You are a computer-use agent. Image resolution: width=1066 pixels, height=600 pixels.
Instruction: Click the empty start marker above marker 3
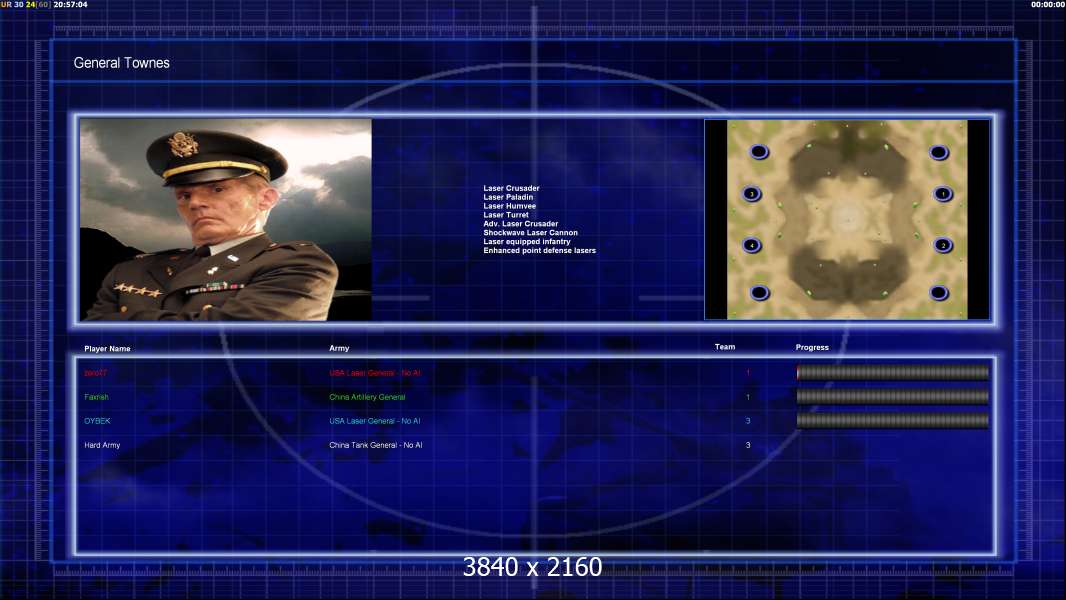point(759,152)
